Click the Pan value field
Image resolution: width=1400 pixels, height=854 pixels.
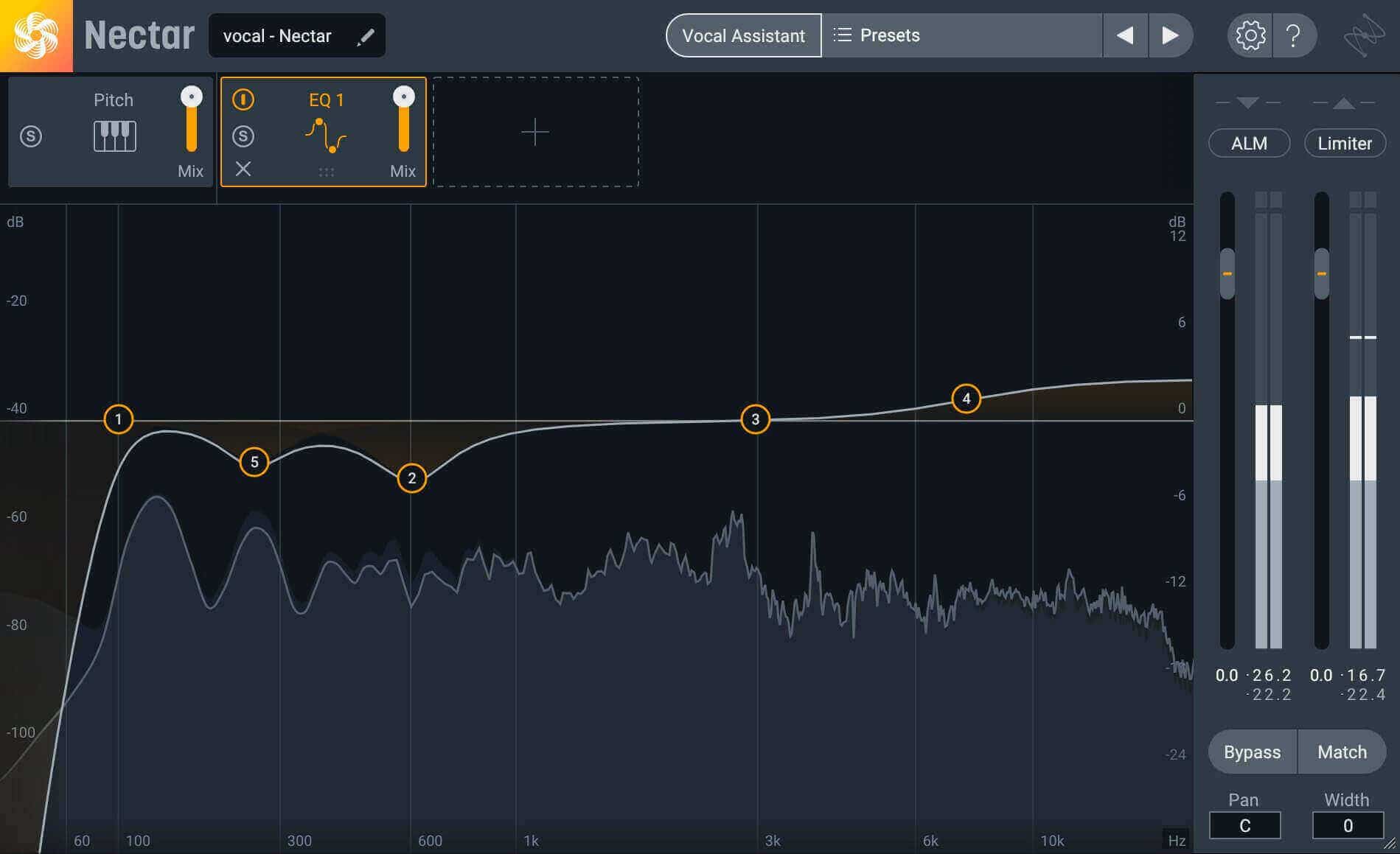(x=1244, y=825)
